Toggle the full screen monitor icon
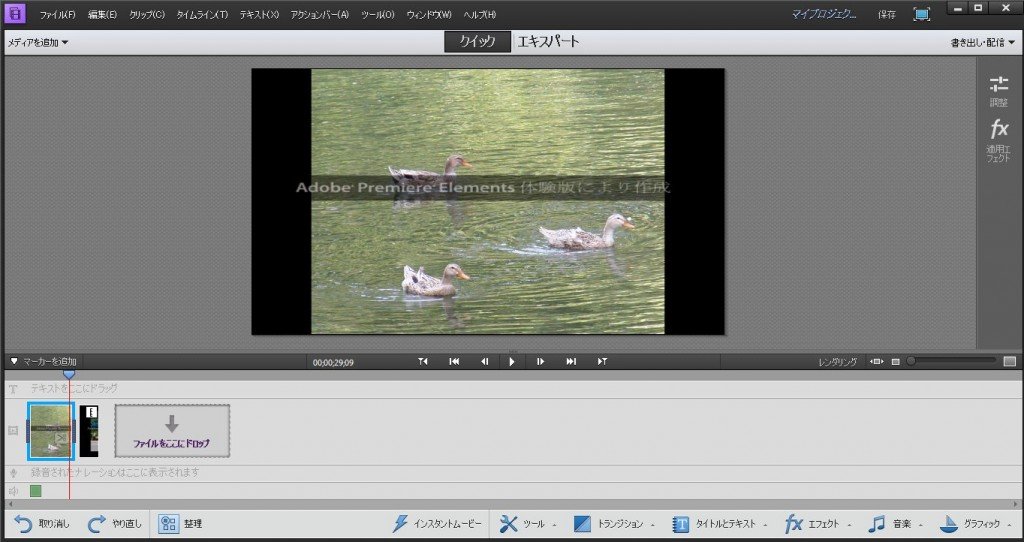Viewport: 1024px width, 542px height. [921, 14]
